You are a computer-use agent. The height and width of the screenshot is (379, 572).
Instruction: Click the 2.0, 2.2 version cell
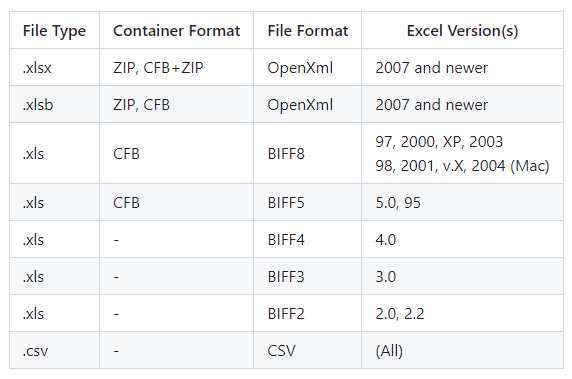pos(463,314)
